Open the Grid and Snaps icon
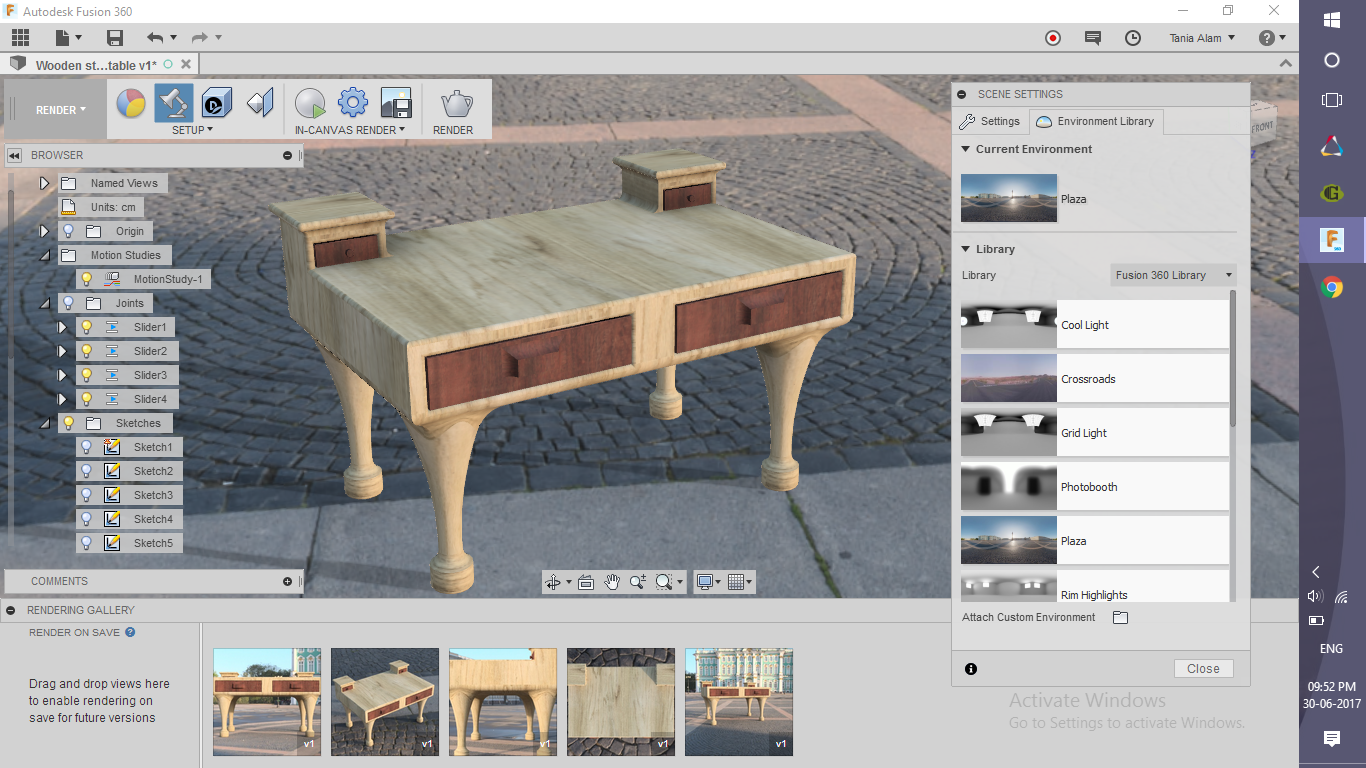 click(736, 582)
